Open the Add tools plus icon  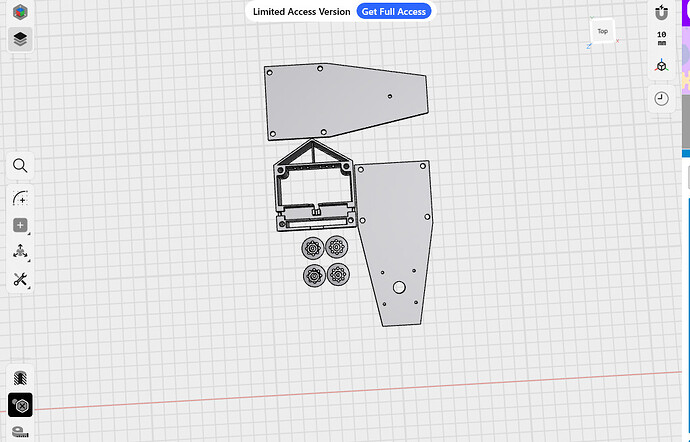20,225
